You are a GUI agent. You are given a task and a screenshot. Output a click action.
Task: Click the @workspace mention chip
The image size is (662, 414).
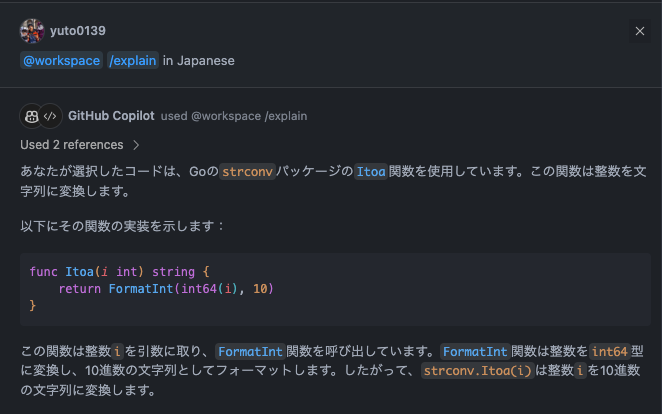point(62,60)
